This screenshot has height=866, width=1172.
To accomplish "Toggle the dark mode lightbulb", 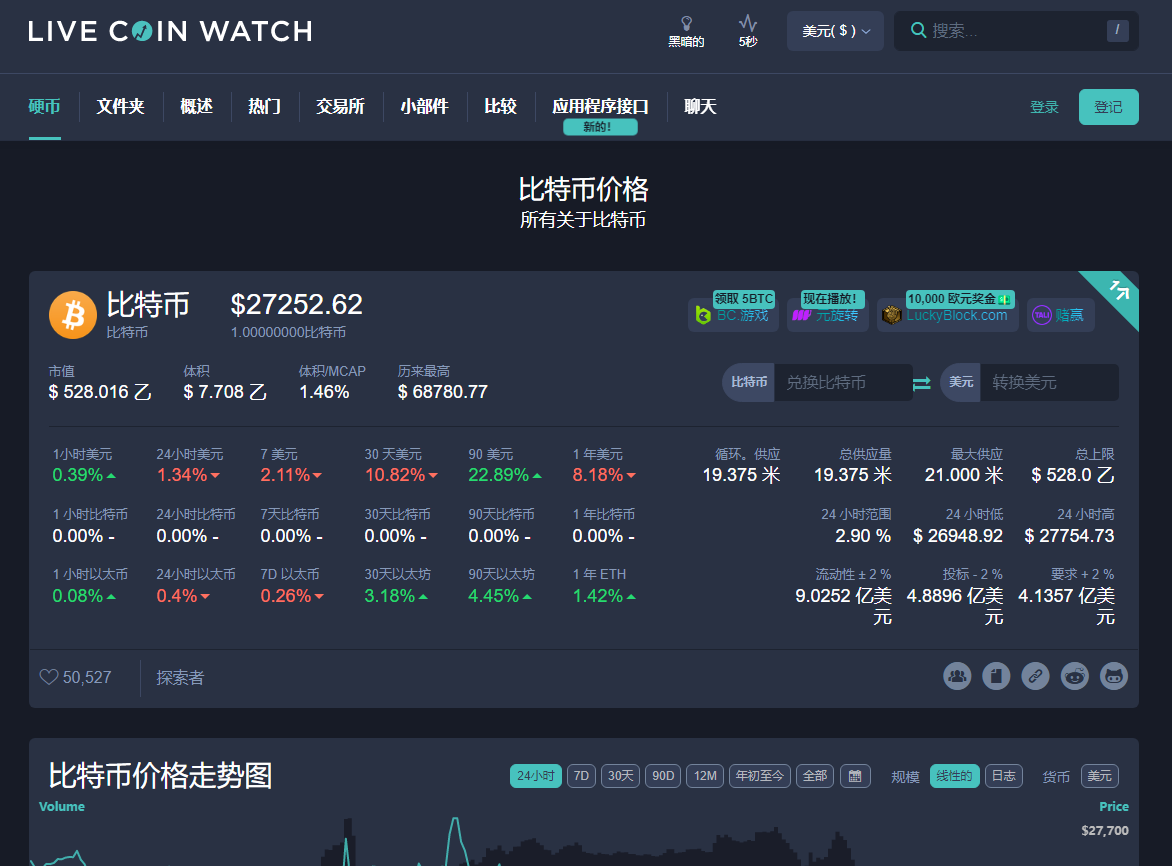I will 686,30.
